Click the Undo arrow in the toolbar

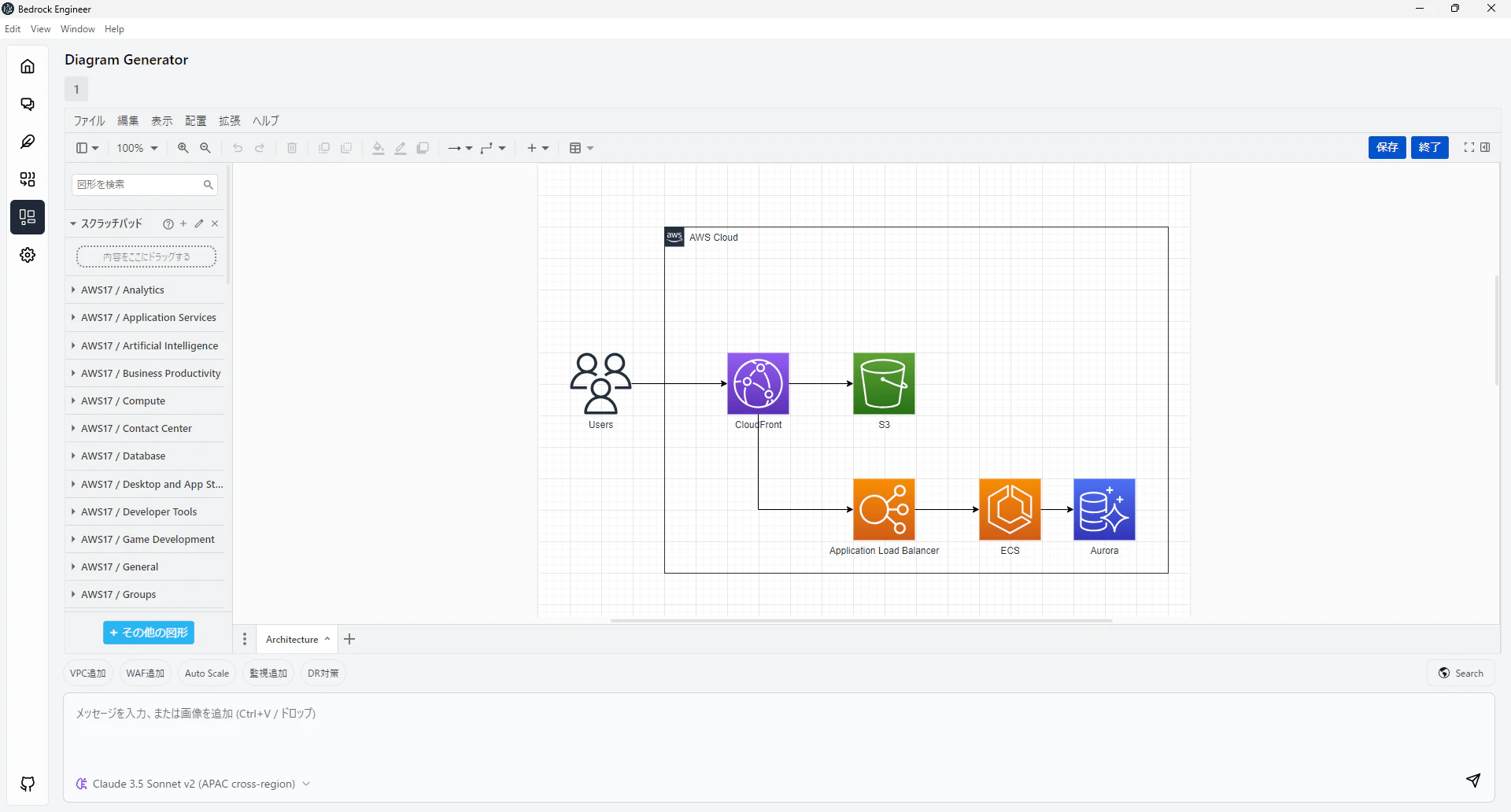coord(238,148)
